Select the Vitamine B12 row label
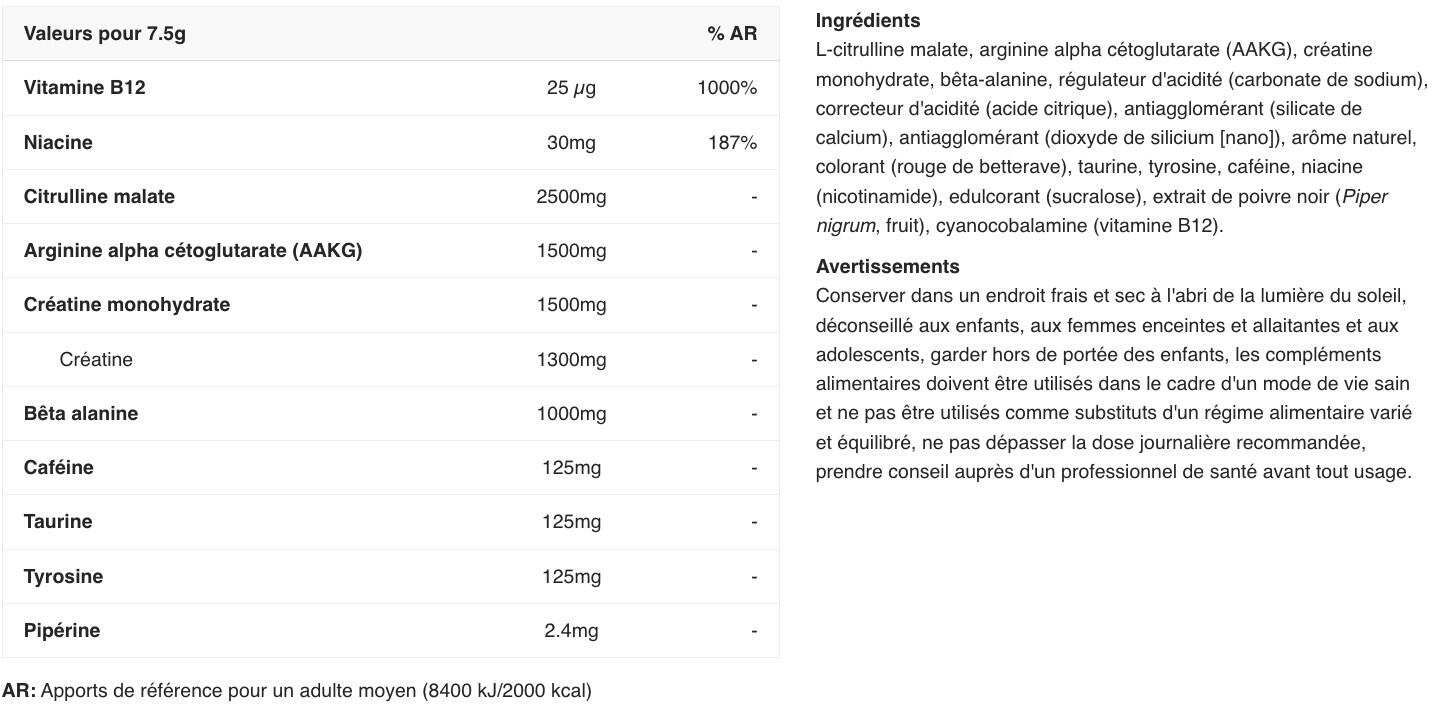This screenshot has width=1432, height=712. click(x=84, y=88)
